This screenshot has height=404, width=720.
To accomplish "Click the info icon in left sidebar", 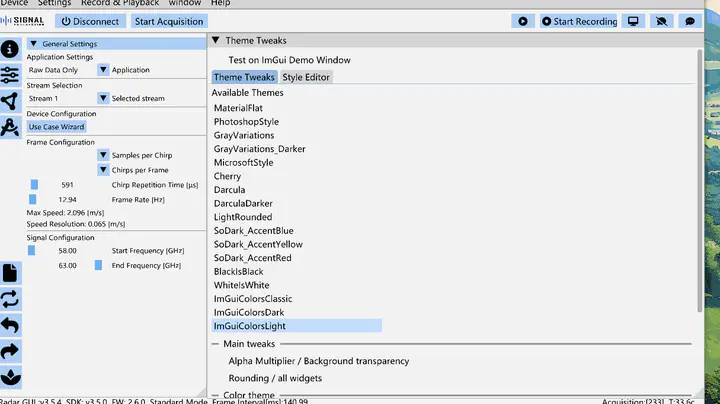I will pos(10,50).
